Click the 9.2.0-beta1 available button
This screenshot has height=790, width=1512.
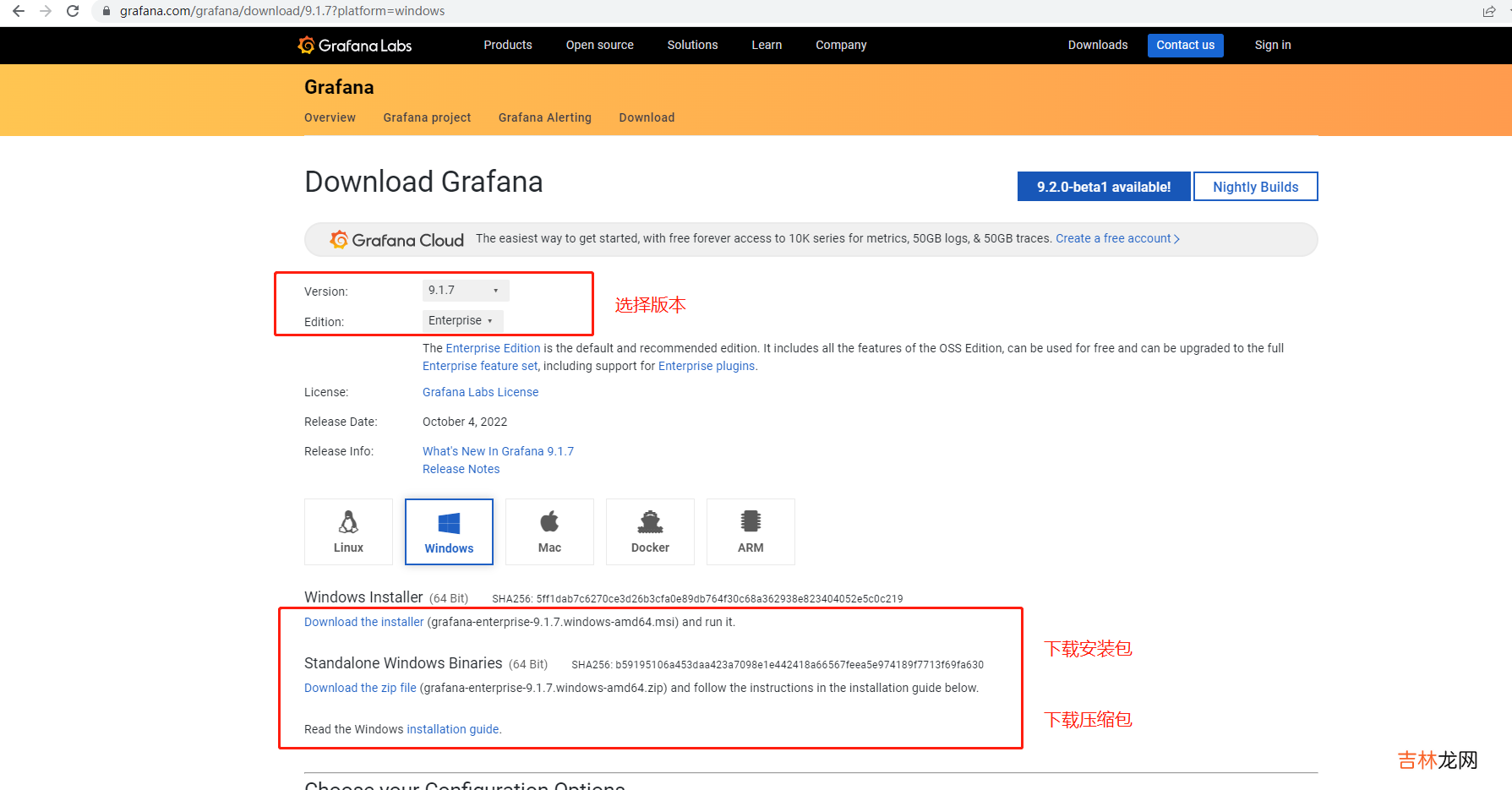pos(1104,187)
